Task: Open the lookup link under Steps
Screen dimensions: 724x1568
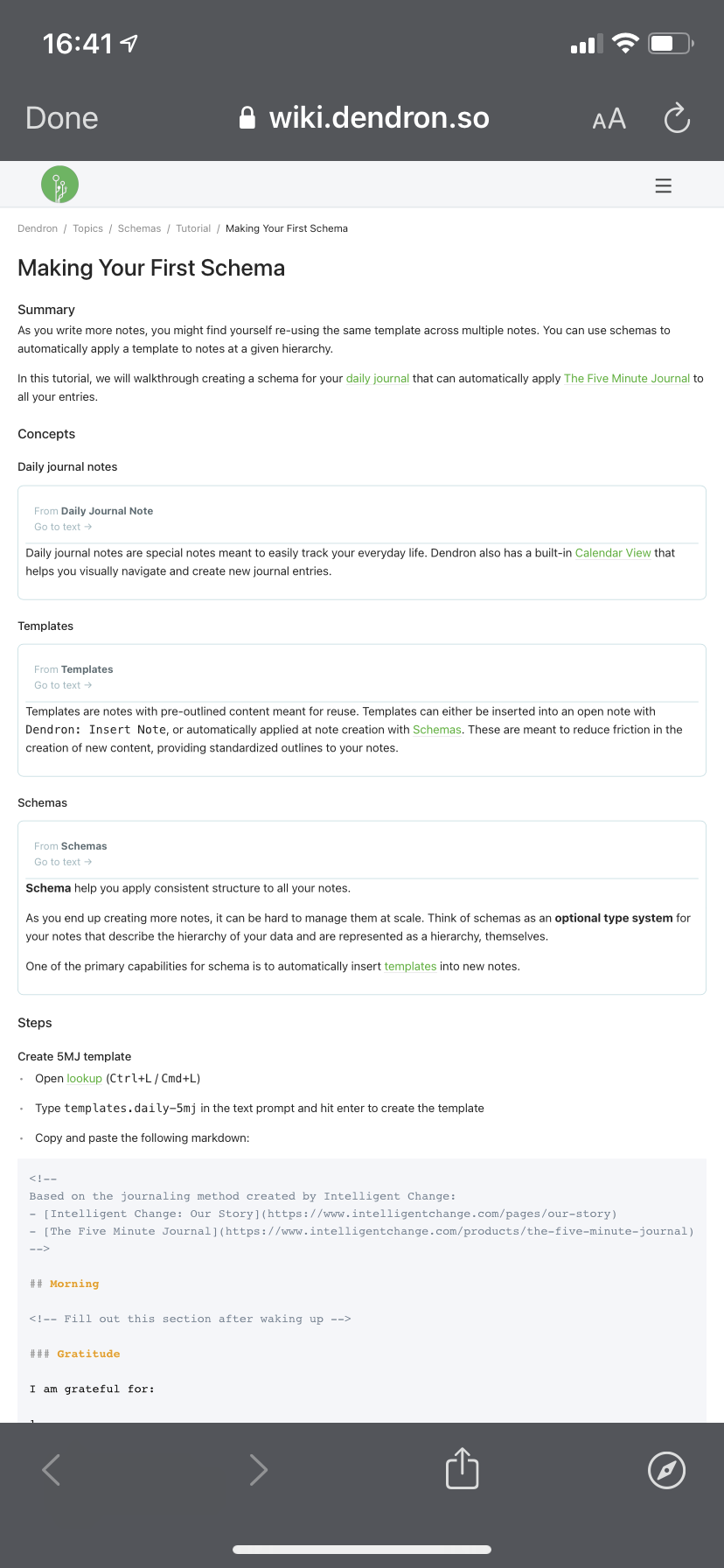Action: (x=85, y=1078)
